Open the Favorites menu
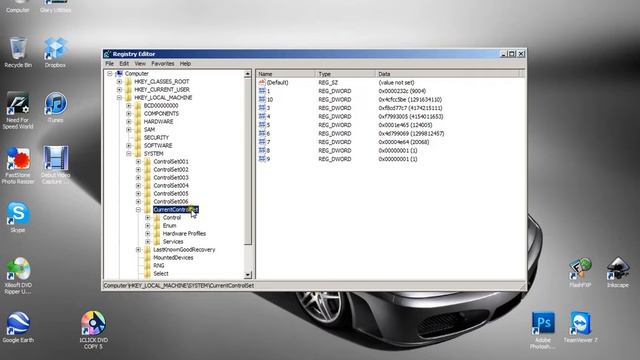Image resolution: width=640 pixels, height=360 pixels. pos(162,64)
